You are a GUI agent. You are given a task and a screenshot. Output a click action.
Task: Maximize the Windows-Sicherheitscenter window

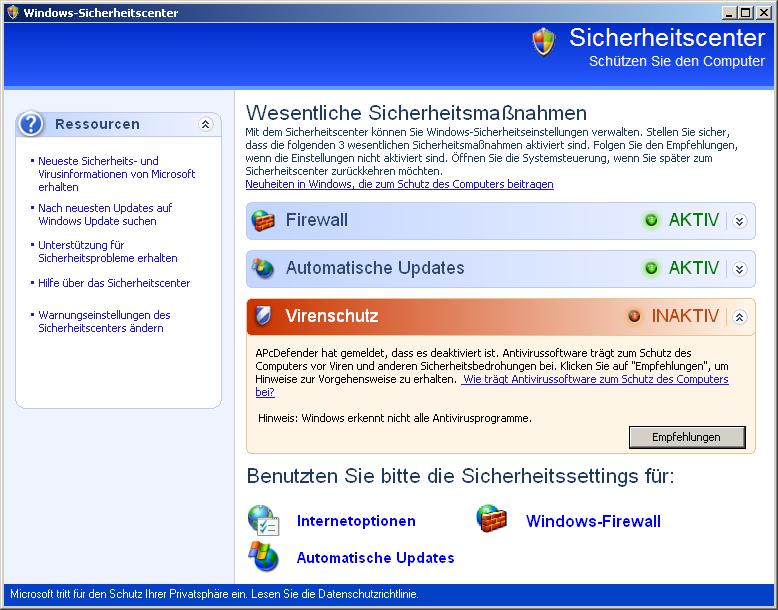click(x=745, y=13)
